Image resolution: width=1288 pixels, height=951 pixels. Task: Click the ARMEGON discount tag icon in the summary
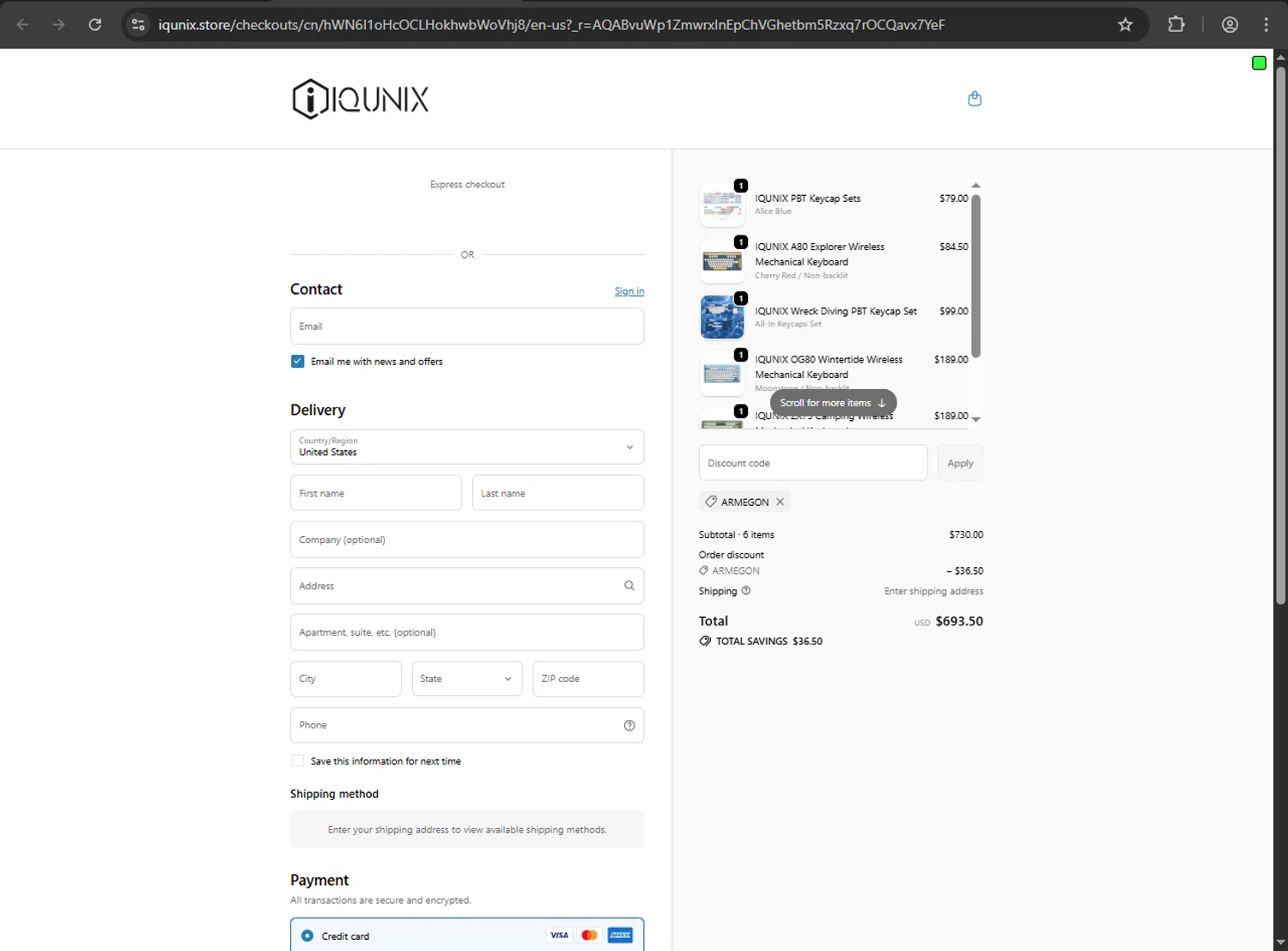pos(703,570)
